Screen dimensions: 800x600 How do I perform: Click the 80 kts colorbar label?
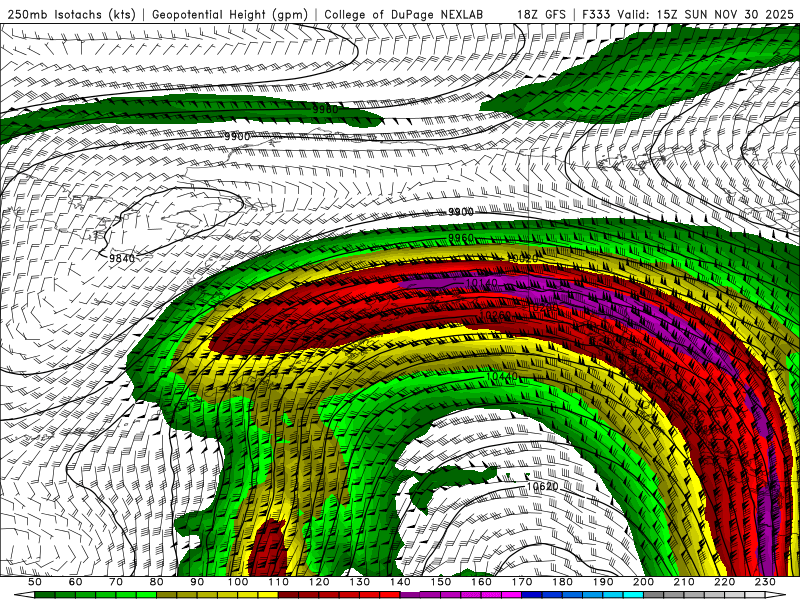coord(156,582)
